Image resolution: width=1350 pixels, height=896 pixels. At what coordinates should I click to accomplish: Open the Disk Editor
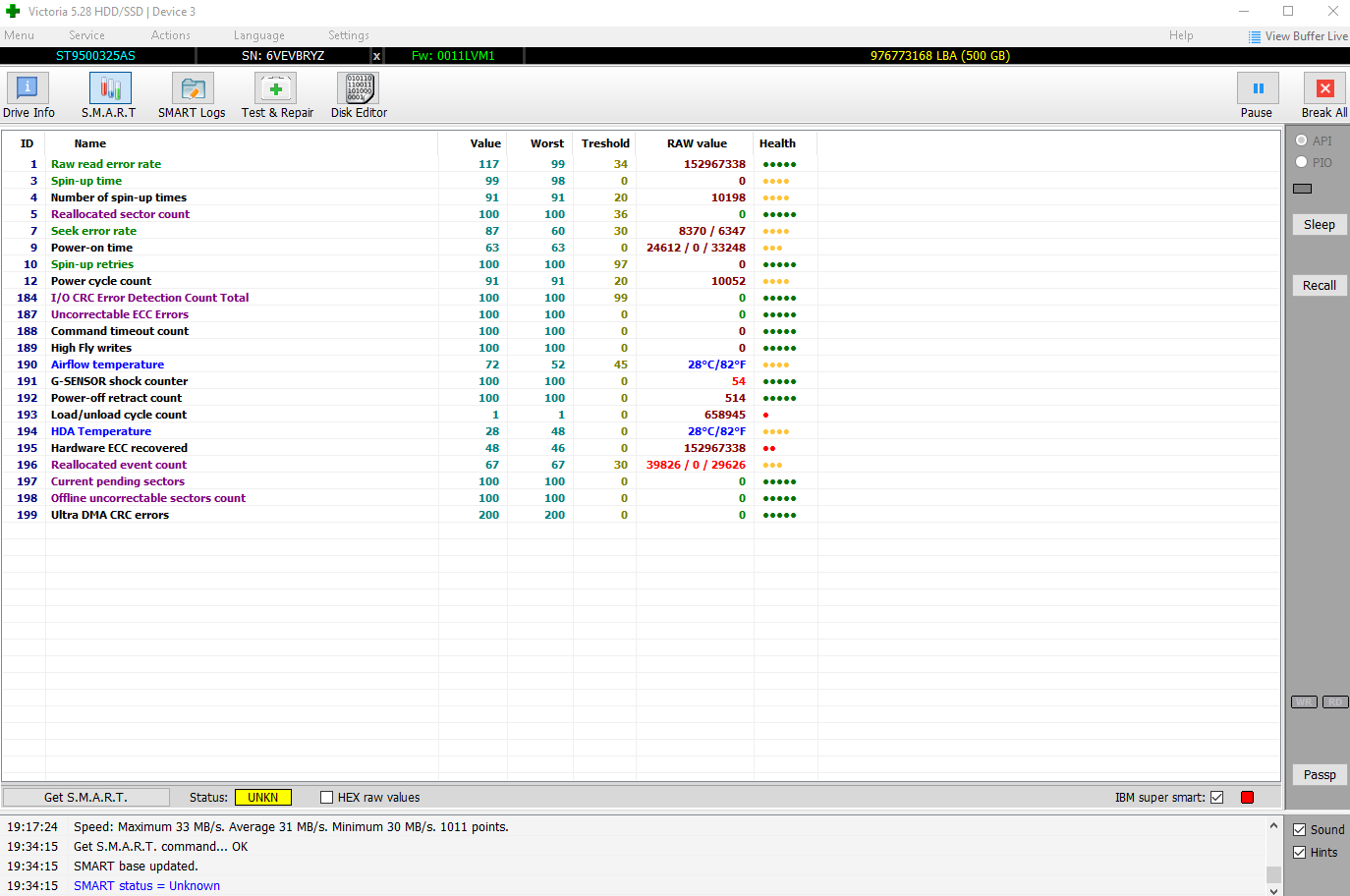[359, 89]
